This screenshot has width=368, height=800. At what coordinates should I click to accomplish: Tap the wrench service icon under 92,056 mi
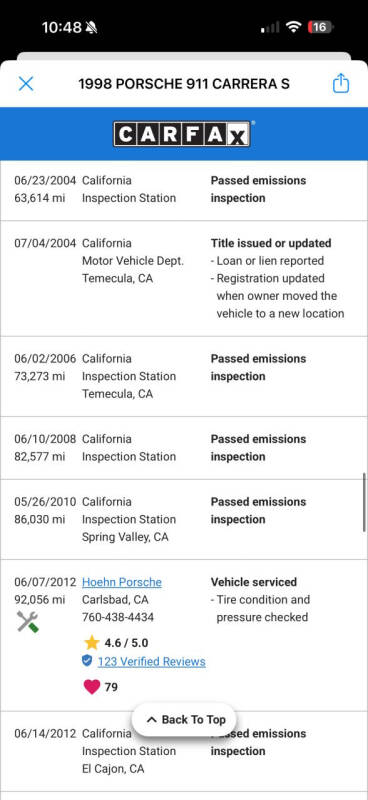(x=28, y=621)
